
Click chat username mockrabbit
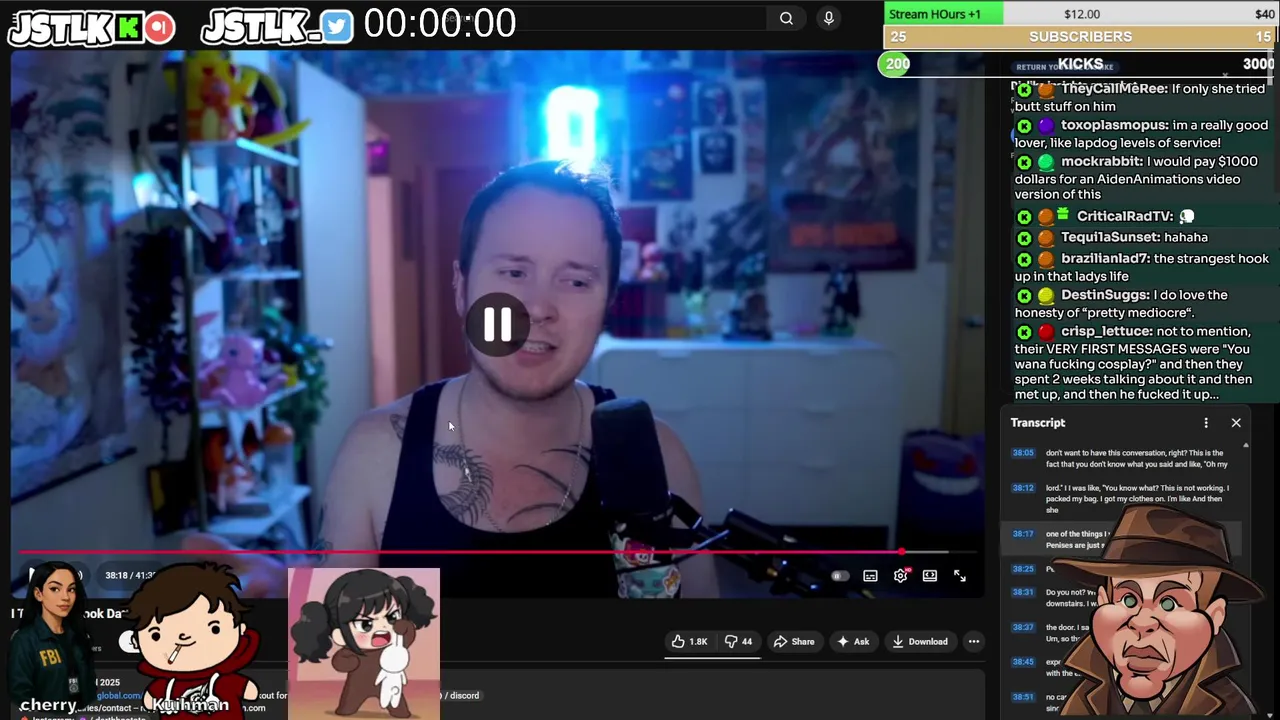pyautogui.click(x=1102, y=161)
